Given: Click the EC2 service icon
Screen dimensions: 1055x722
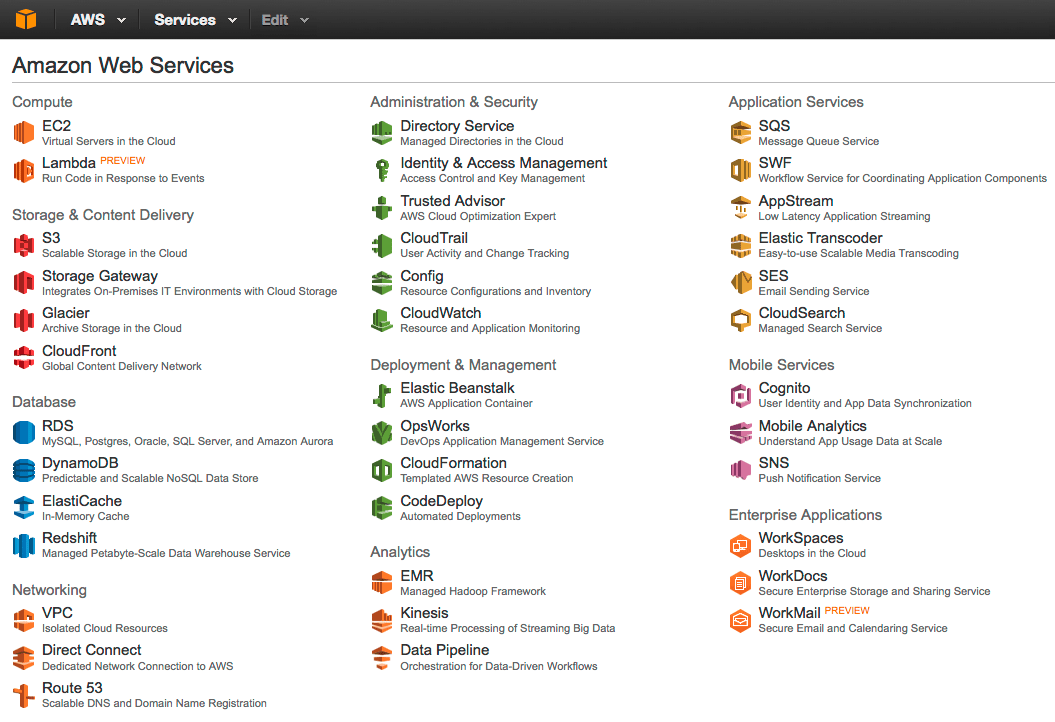Looking at the screenshot, I should tap(24, 131).
